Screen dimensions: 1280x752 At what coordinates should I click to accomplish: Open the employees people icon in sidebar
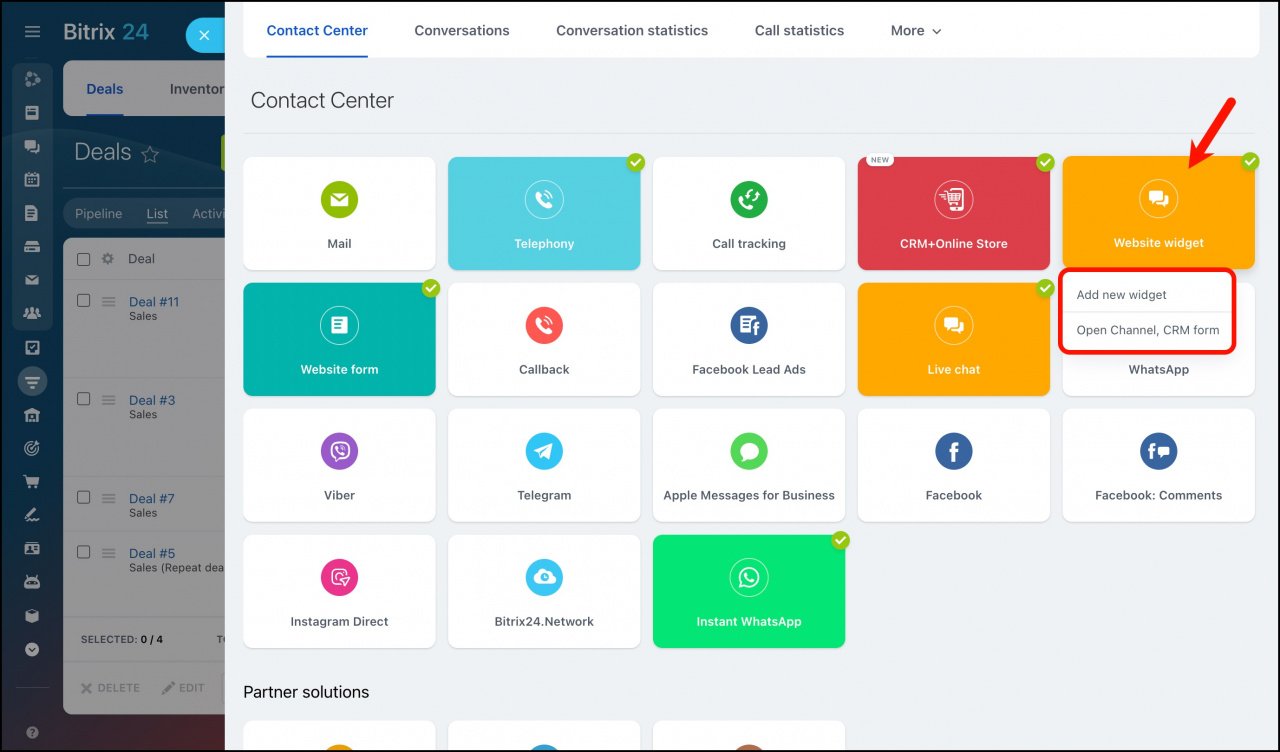32,314
